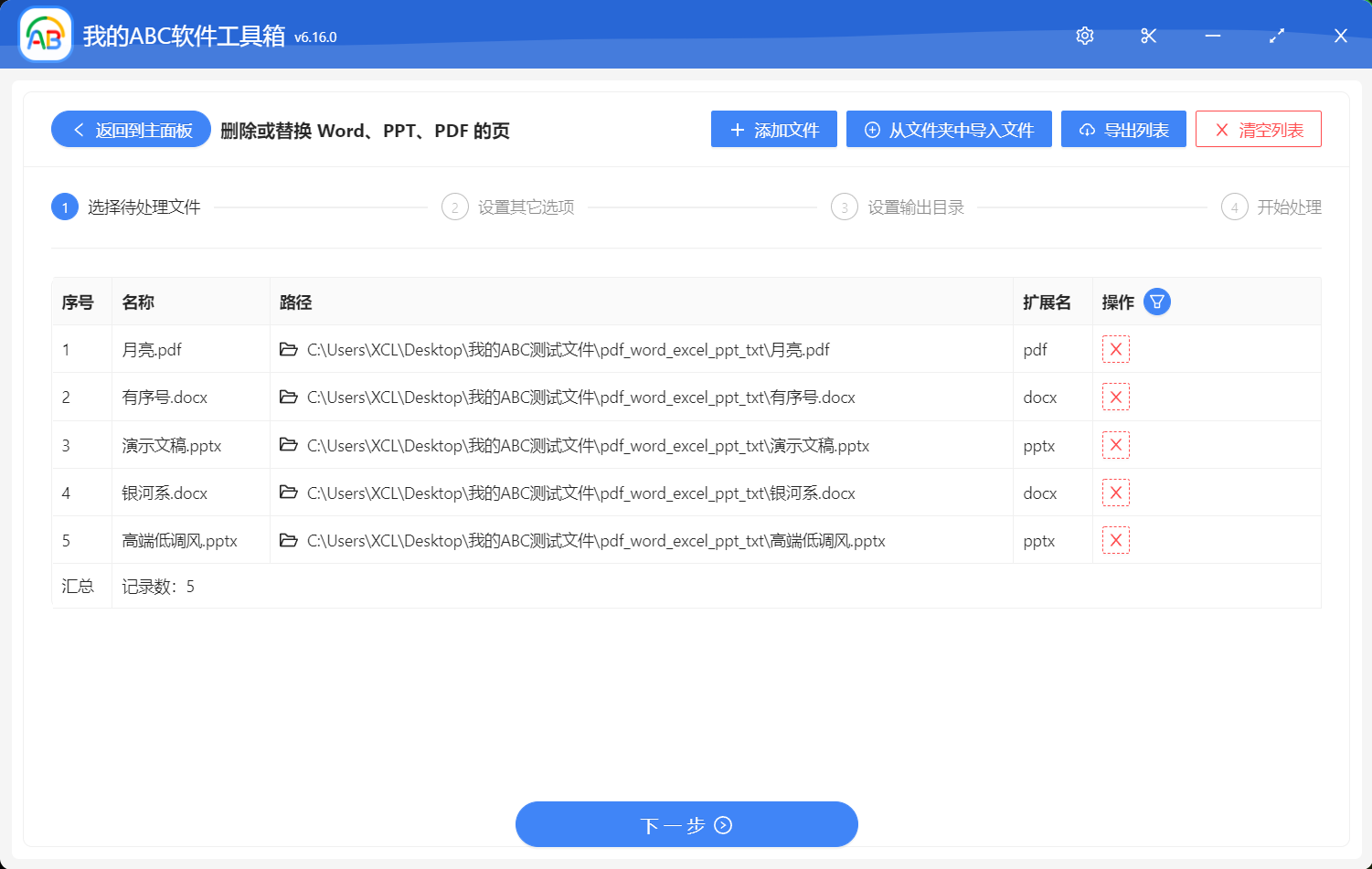The image size is (1372, 869).
Task: Open the folder icon beside 银河系.docx path
Action: [x=289, y=493]
